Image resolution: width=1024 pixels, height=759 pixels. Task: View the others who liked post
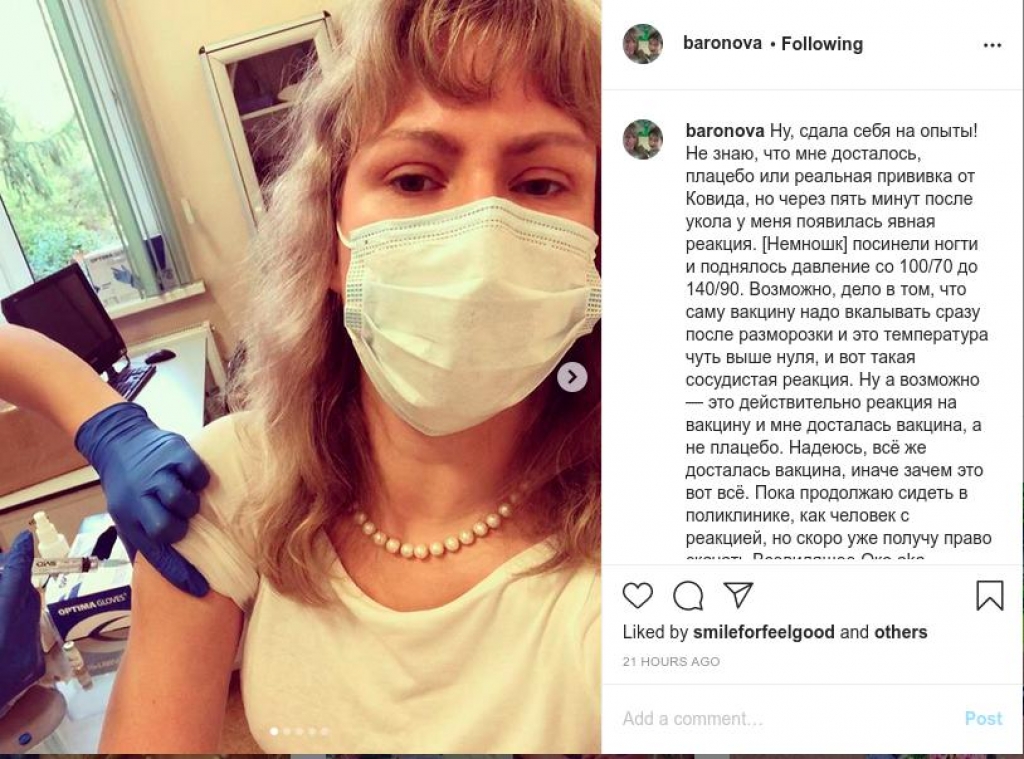click(901, 632)
